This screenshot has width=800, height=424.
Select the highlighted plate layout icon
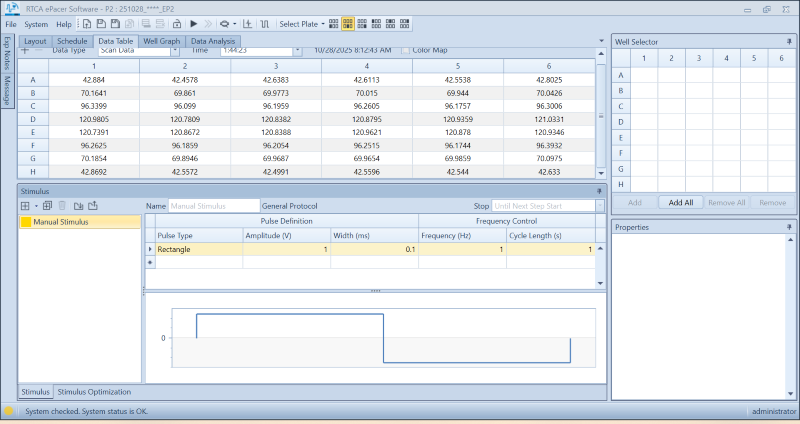pyautogui.click(x=347, y=23)
